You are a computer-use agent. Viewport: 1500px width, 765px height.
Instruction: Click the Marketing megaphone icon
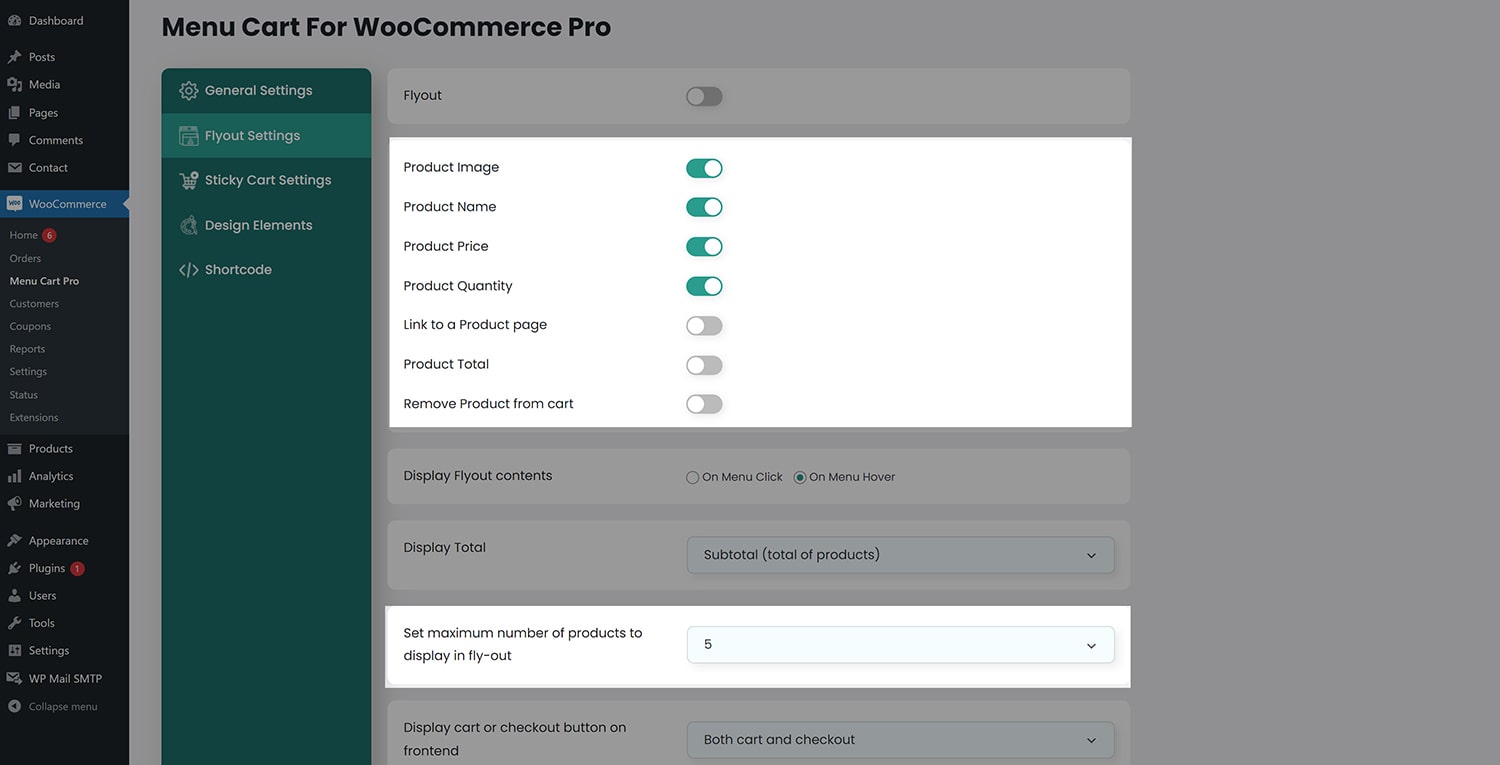(x=14, y=504)
